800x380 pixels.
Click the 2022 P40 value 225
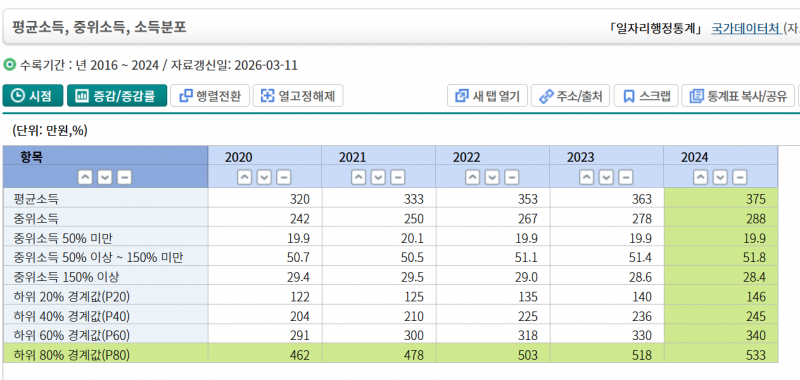[x=493, y=315]
